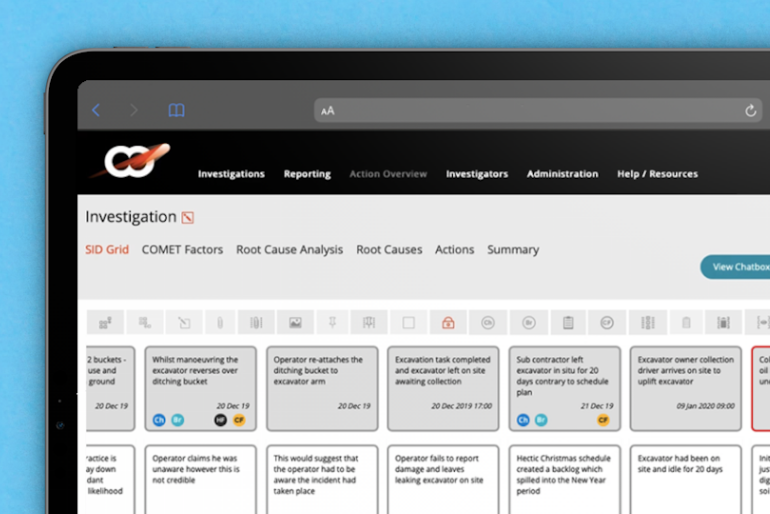This screenshot has height=514, width=770.
Task: Switch to the Root Cause Analysis tab
Action: pos(289,250)
